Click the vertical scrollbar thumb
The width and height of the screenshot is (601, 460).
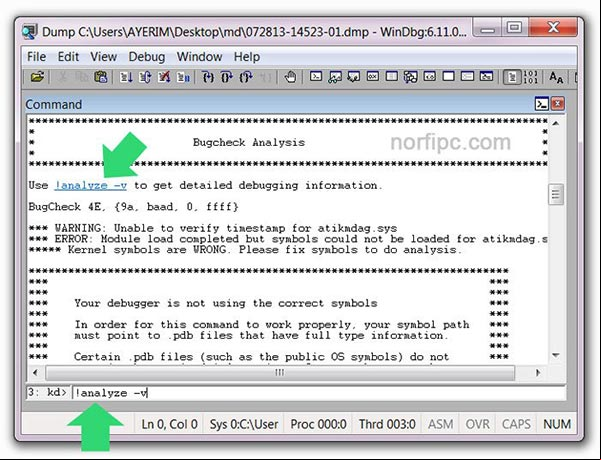click(x=555, y=194)
